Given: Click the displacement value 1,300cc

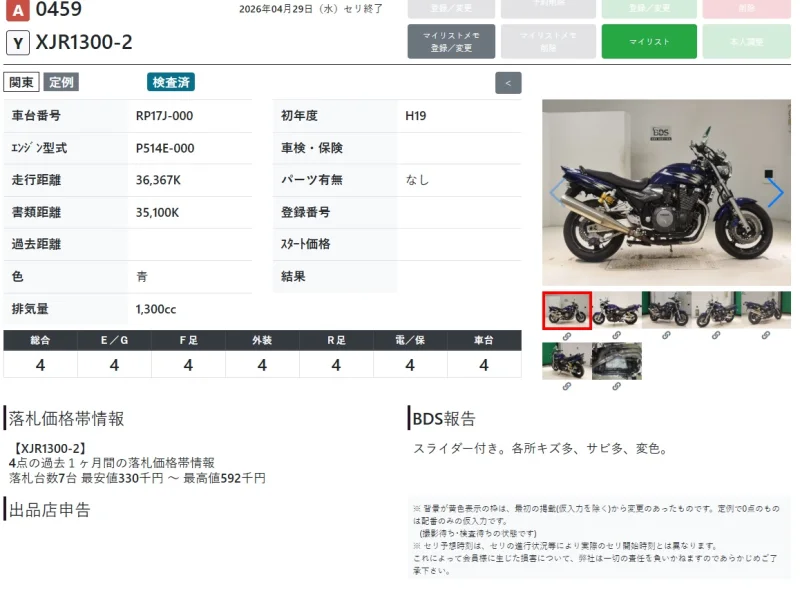Looking at the screenshot, I should pos(156,309).
